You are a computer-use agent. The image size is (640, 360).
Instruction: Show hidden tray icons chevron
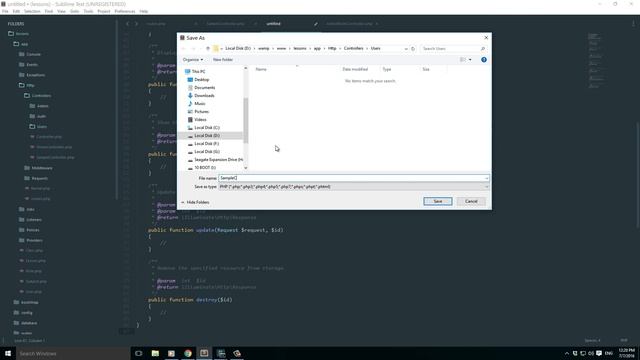coord(567,353)
